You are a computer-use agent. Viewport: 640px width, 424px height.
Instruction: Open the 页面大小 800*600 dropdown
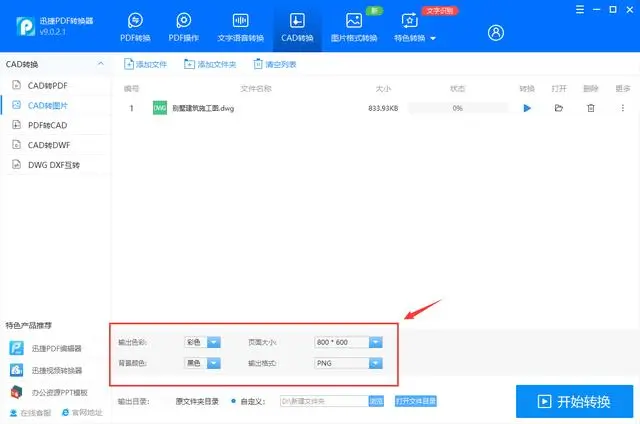tap(375, 342)
